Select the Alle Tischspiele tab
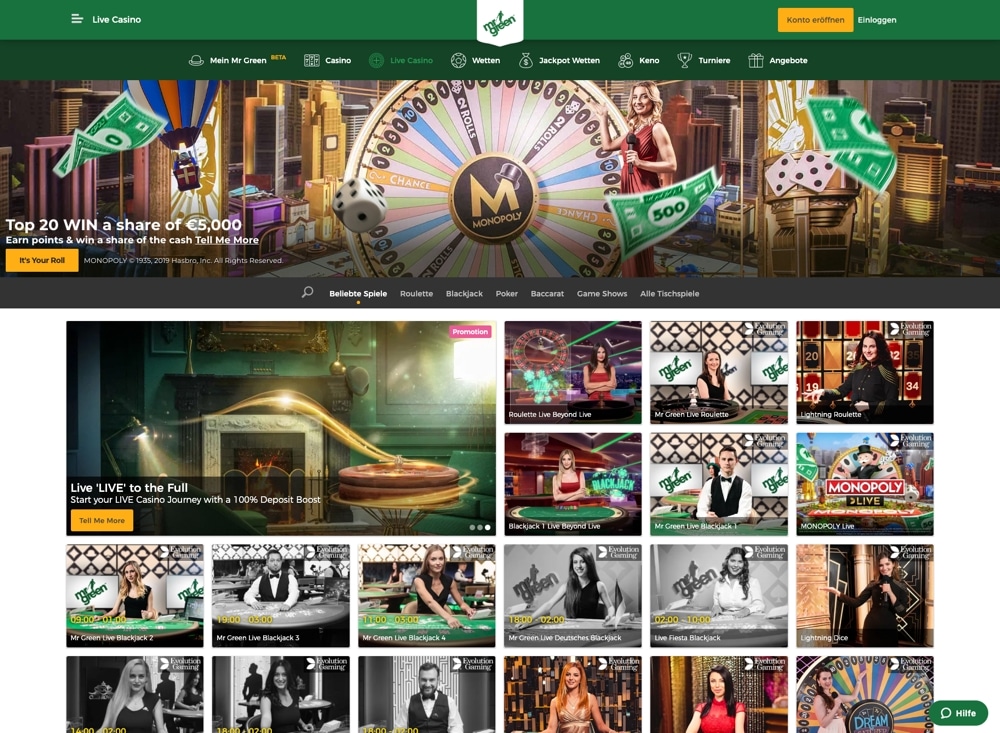Screen dimensions: 1000x733 coord(670,293)
